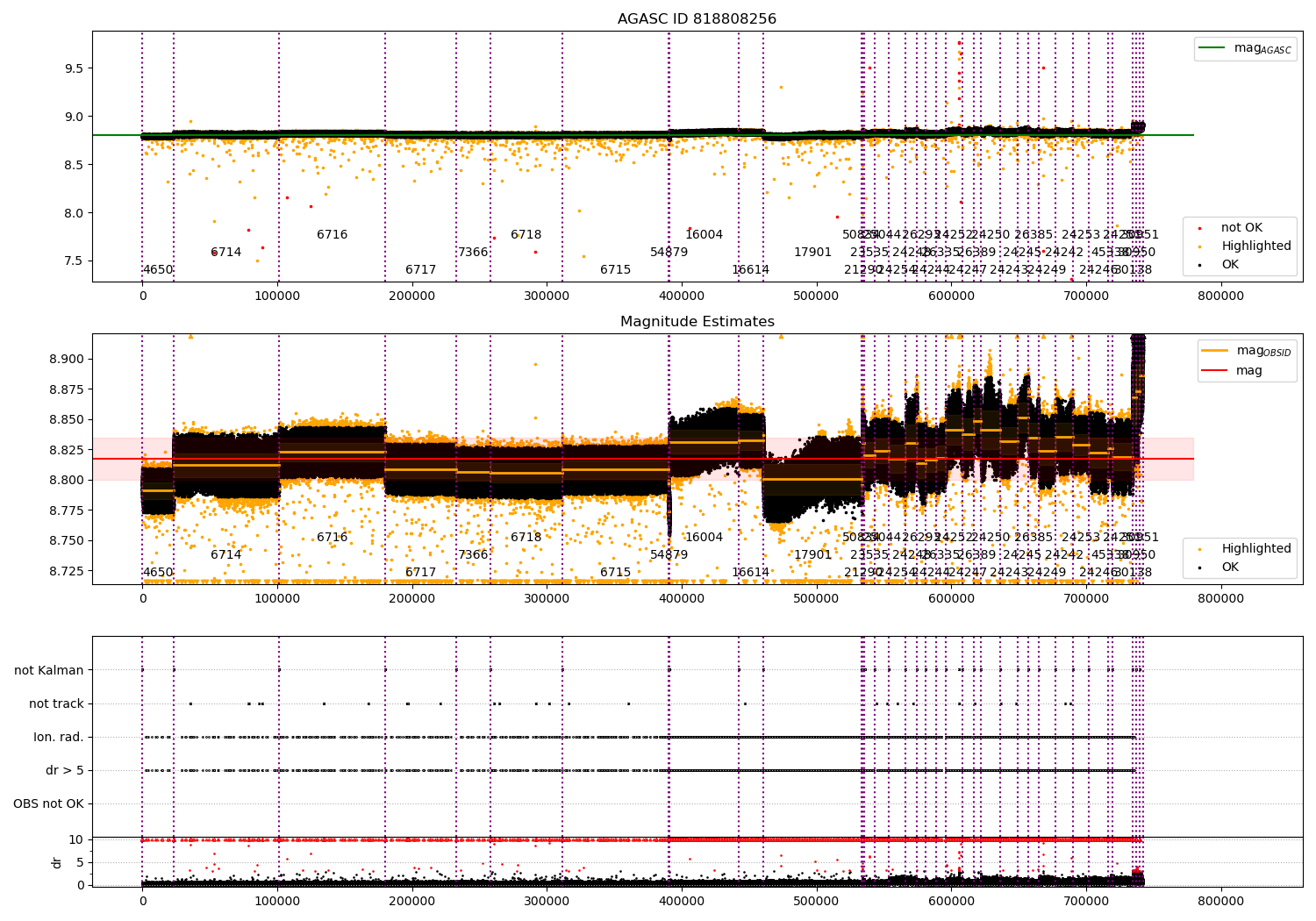
Task: Click the 9.0 tick on the top plot y-axis
Action: [74, 117]
